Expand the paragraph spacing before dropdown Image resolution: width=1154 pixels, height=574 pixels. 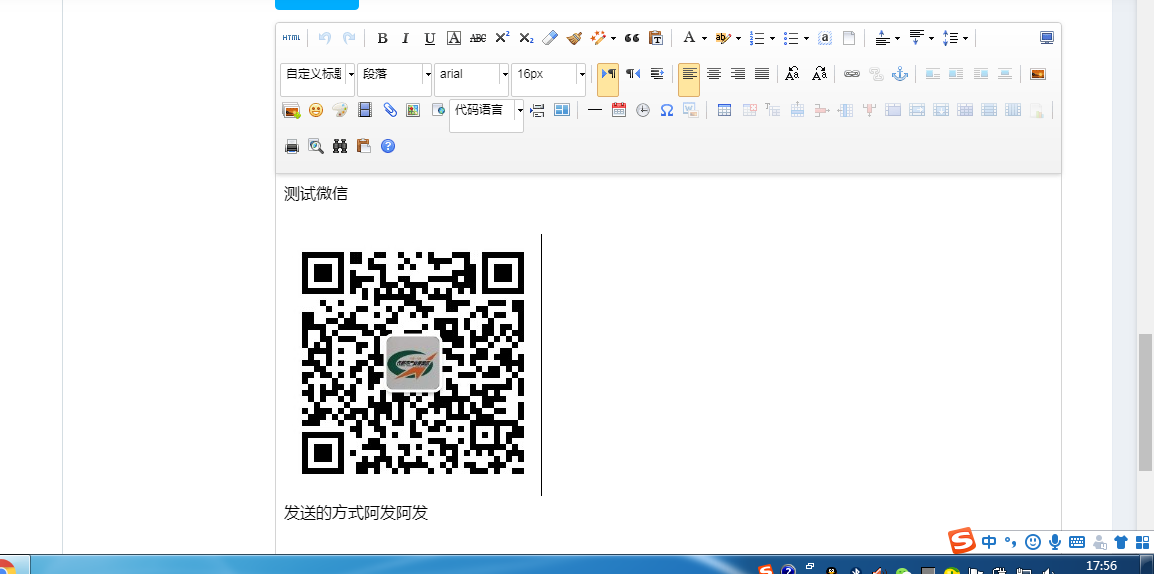pos(897,38)
